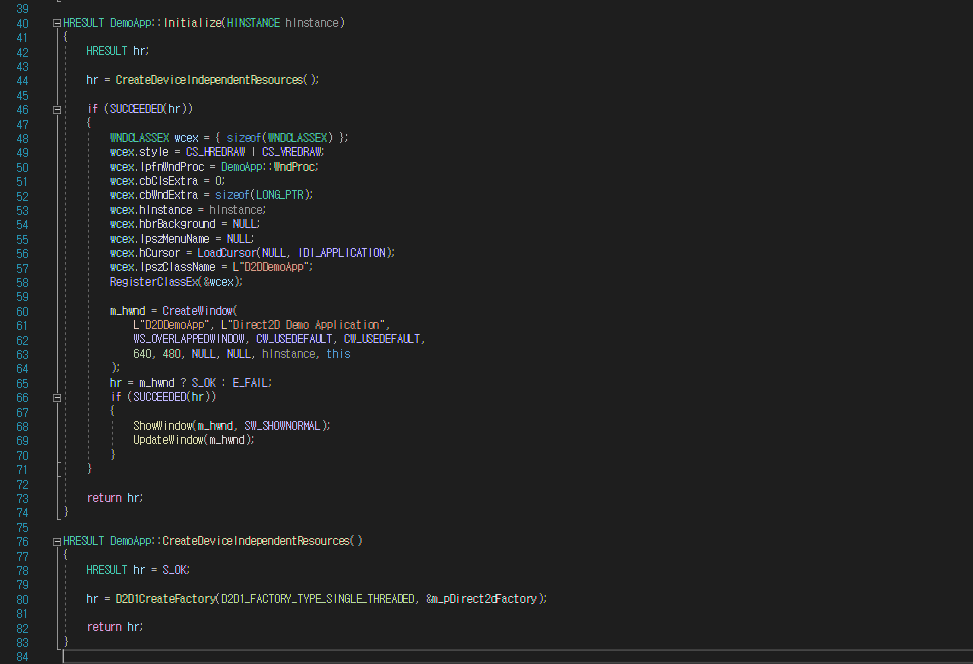Click DemoApp::WndProc on line 50
The width and height of the screenshot is (973, 664).
(268, 167)
